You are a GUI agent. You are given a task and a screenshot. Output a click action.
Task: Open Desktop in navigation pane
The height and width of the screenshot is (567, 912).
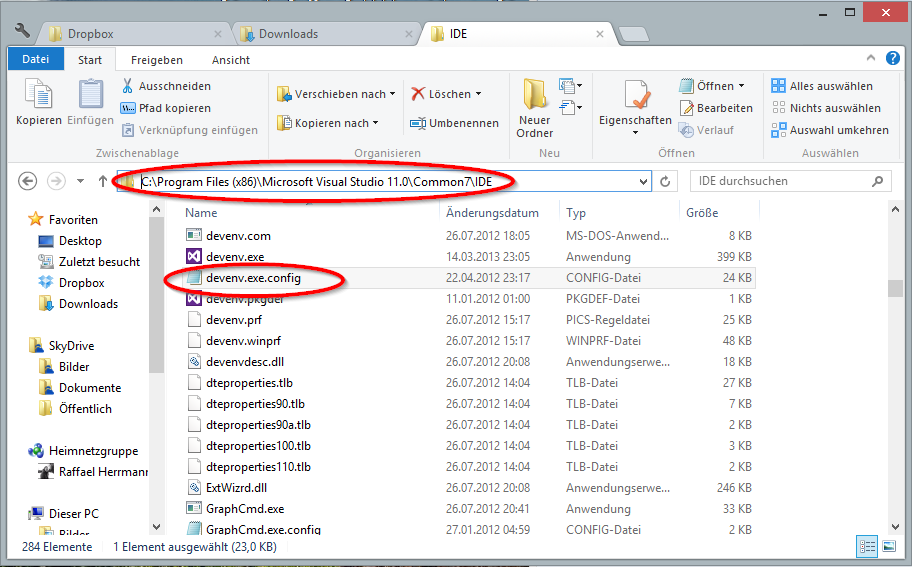point(80,241)
